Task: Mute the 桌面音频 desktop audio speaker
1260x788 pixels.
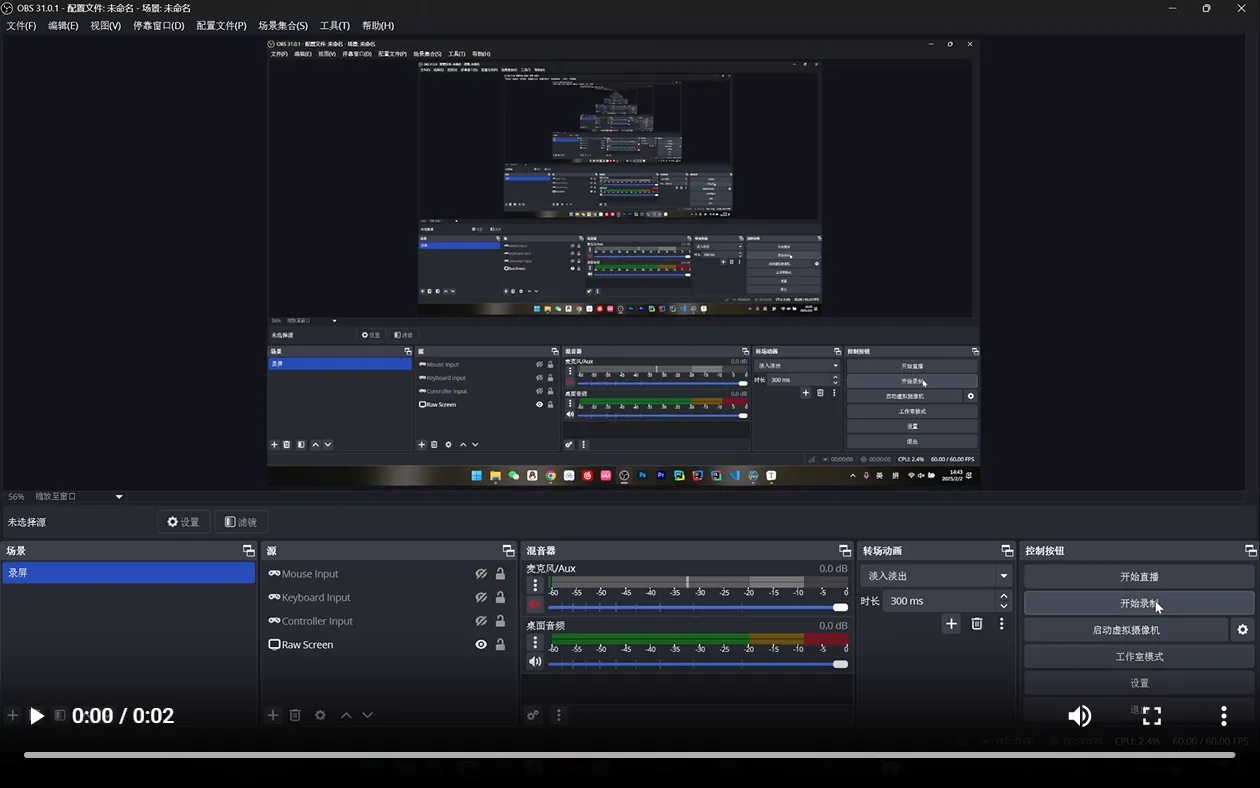Action: pos(535,662)
